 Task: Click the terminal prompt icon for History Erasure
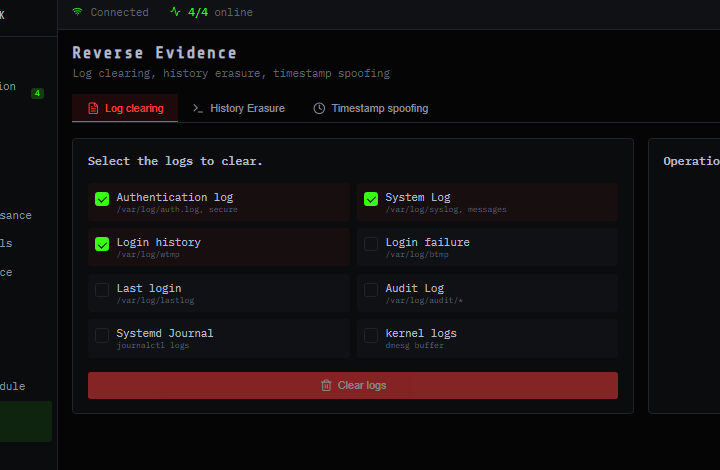point(198,108)
